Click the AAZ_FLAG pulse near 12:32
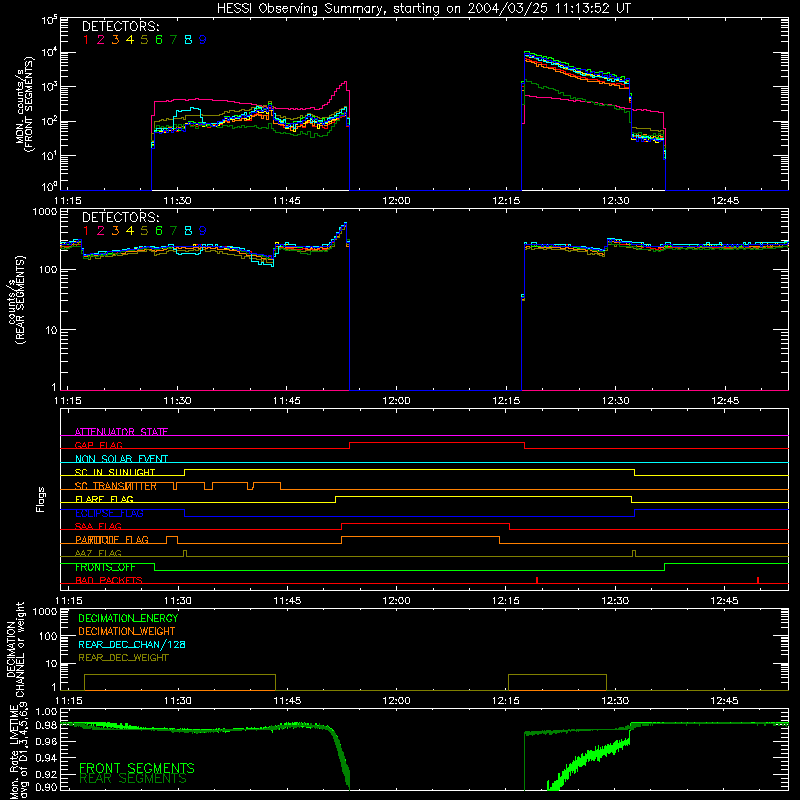Viewport: 800px width, 800px height. (x=634, y=553)
